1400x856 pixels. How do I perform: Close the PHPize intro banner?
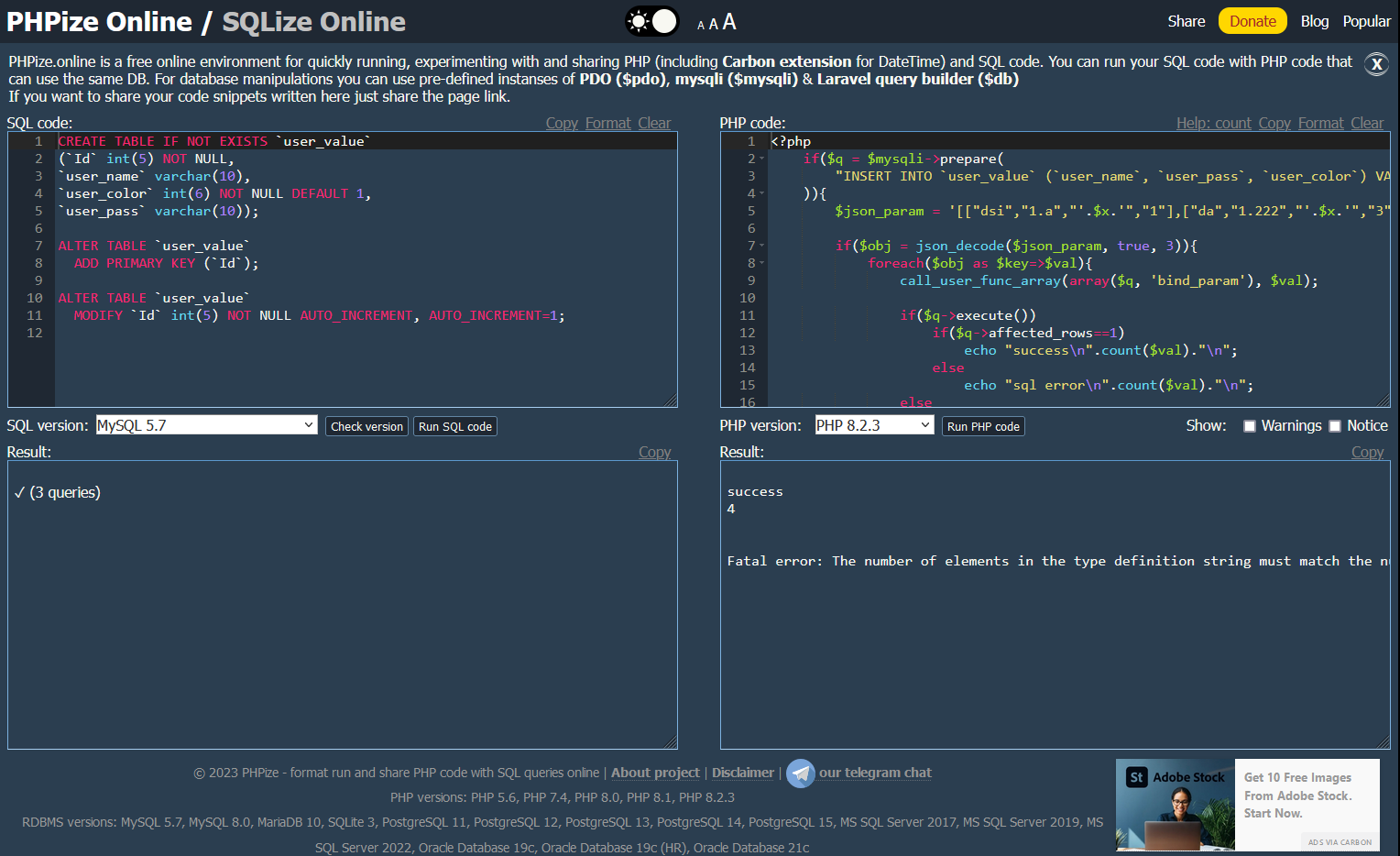click(1376, 64)
